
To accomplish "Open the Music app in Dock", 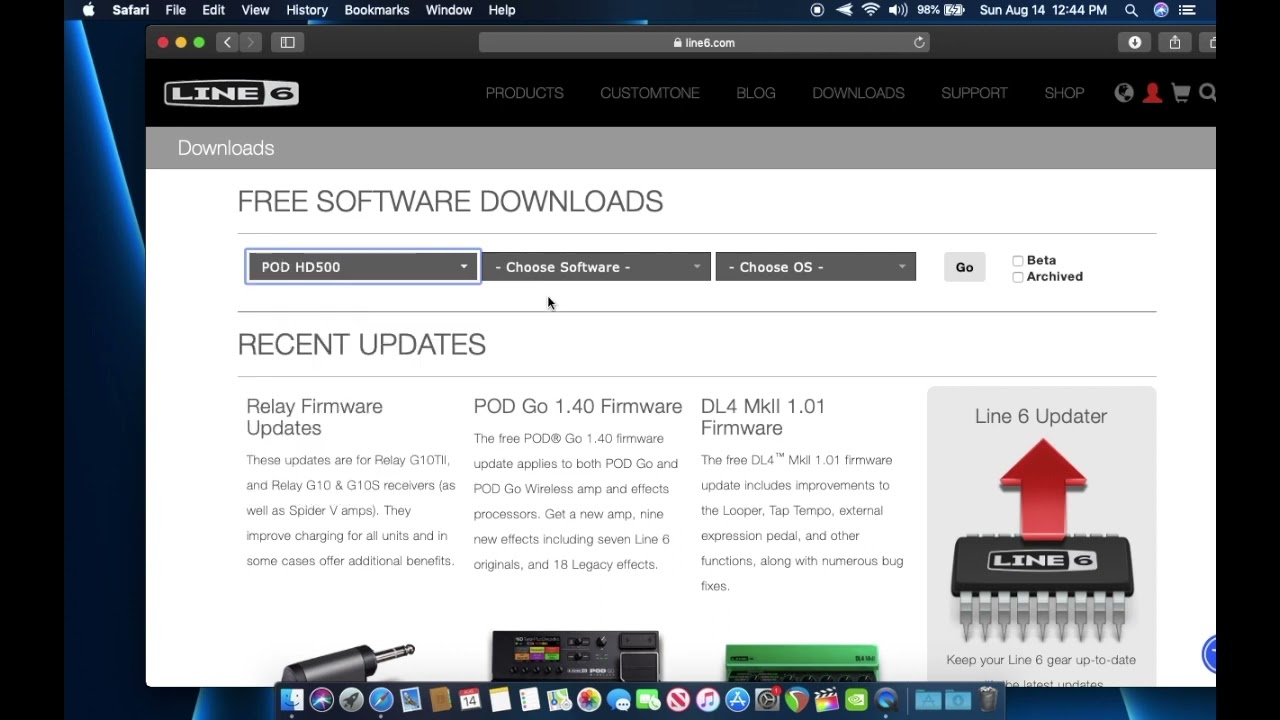I will 708,699.
